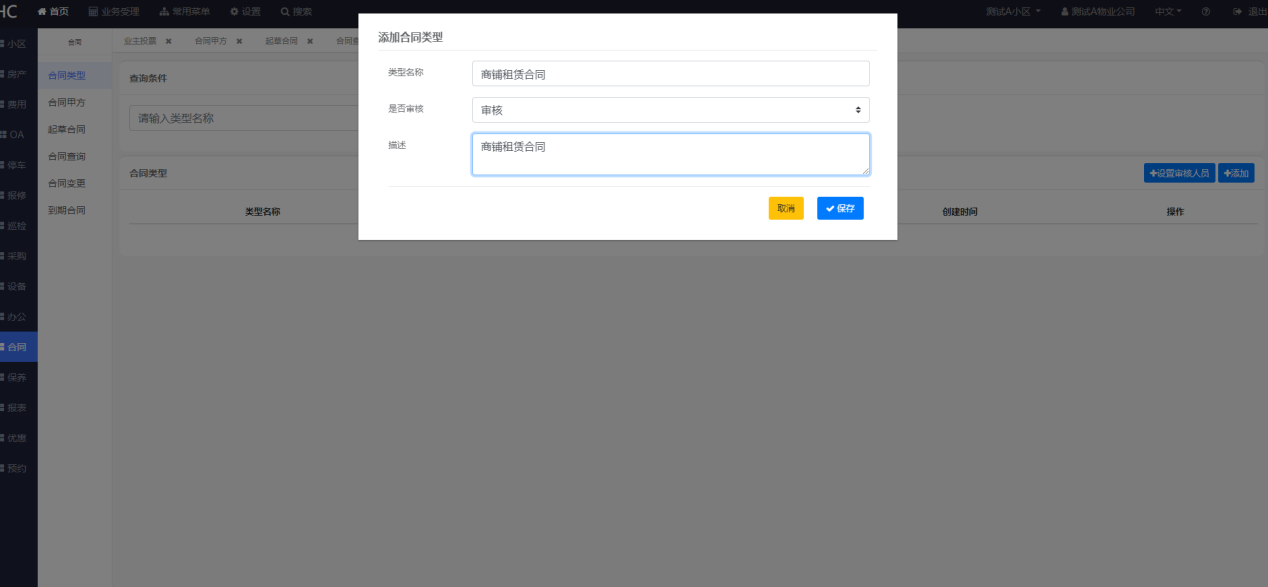Open the 业务受理 top menu
Image resolution: width=1268 pixels, height=587 pixels.
(x=114, y=12)
